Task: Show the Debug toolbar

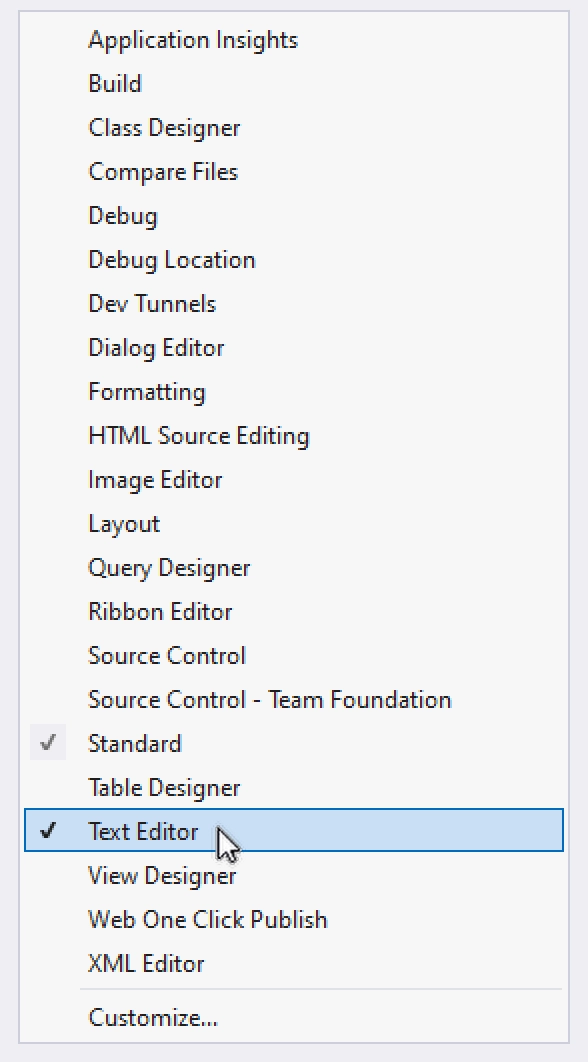Action: tap(293, 216)
